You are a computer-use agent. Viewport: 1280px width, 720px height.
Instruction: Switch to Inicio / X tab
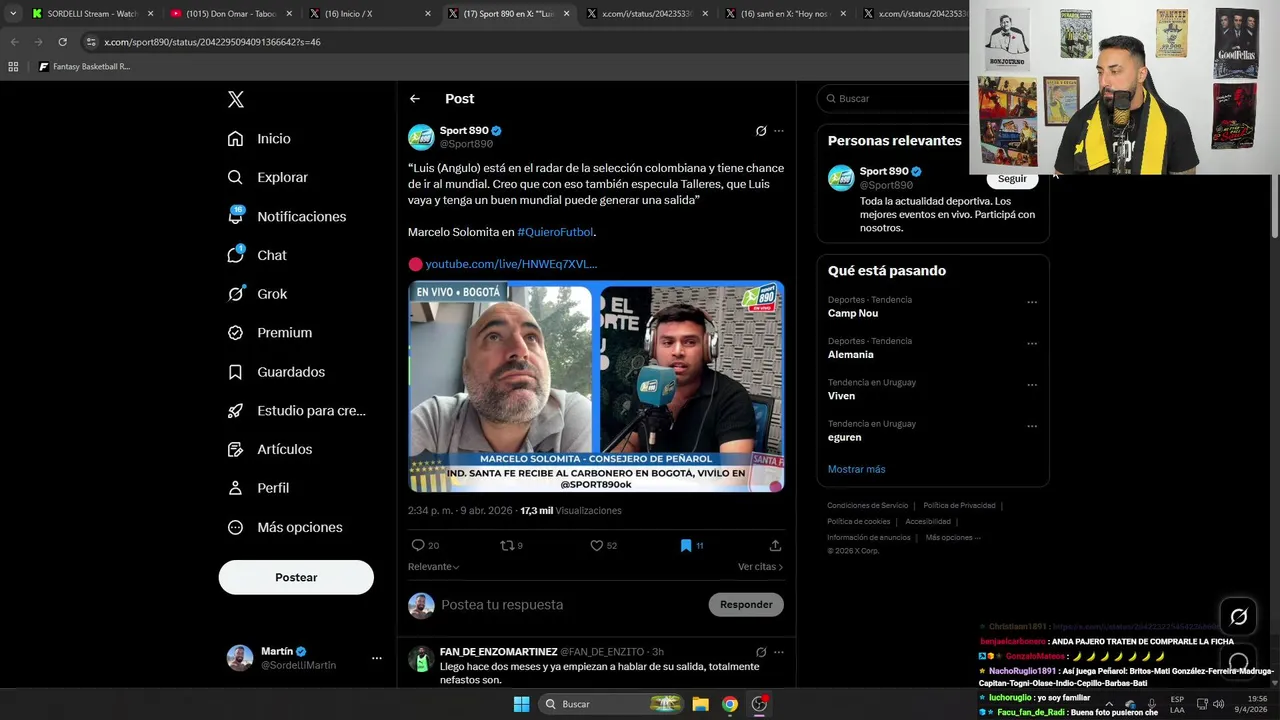370,14
